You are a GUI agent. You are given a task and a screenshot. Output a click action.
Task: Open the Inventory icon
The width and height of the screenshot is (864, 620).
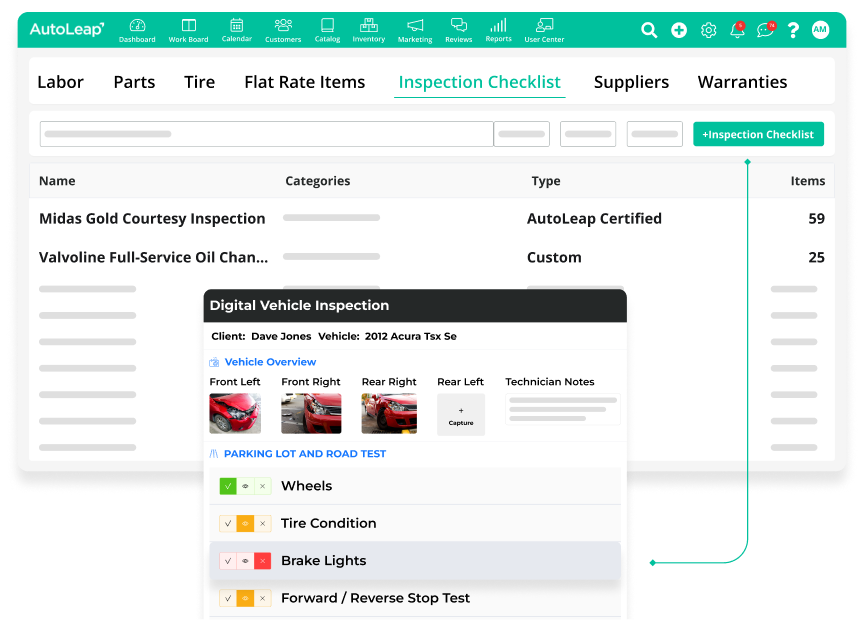tap(368, 27)
